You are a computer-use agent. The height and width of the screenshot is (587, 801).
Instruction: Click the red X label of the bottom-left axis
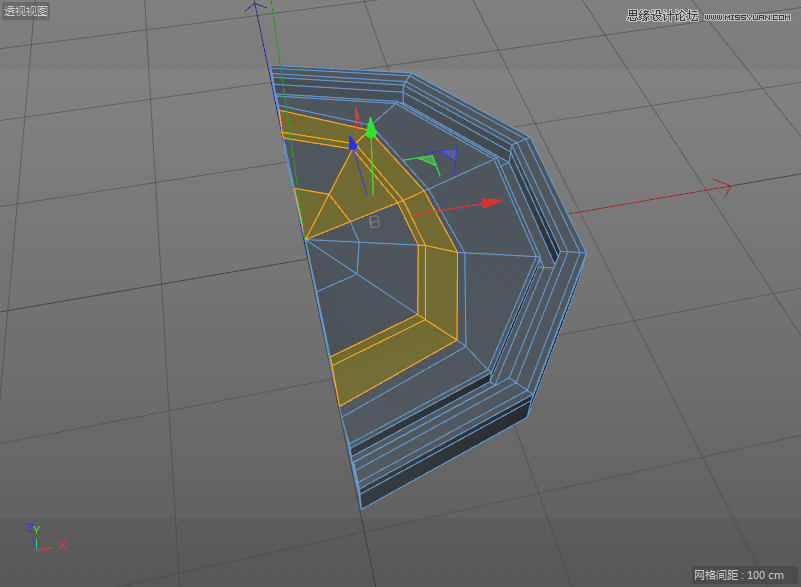62,545
